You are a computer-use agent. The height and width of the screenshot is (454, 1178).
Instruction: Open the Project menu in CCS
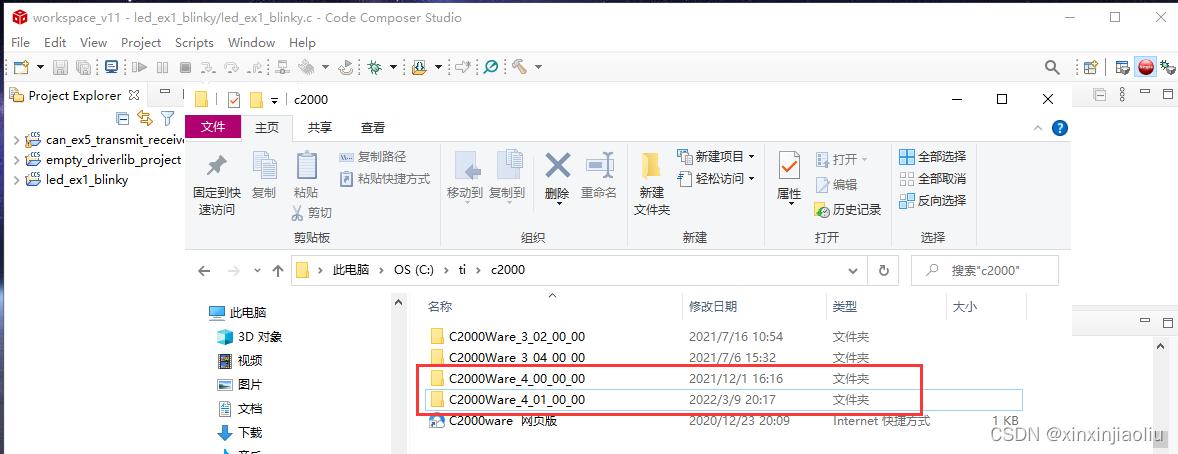[141, 43]
